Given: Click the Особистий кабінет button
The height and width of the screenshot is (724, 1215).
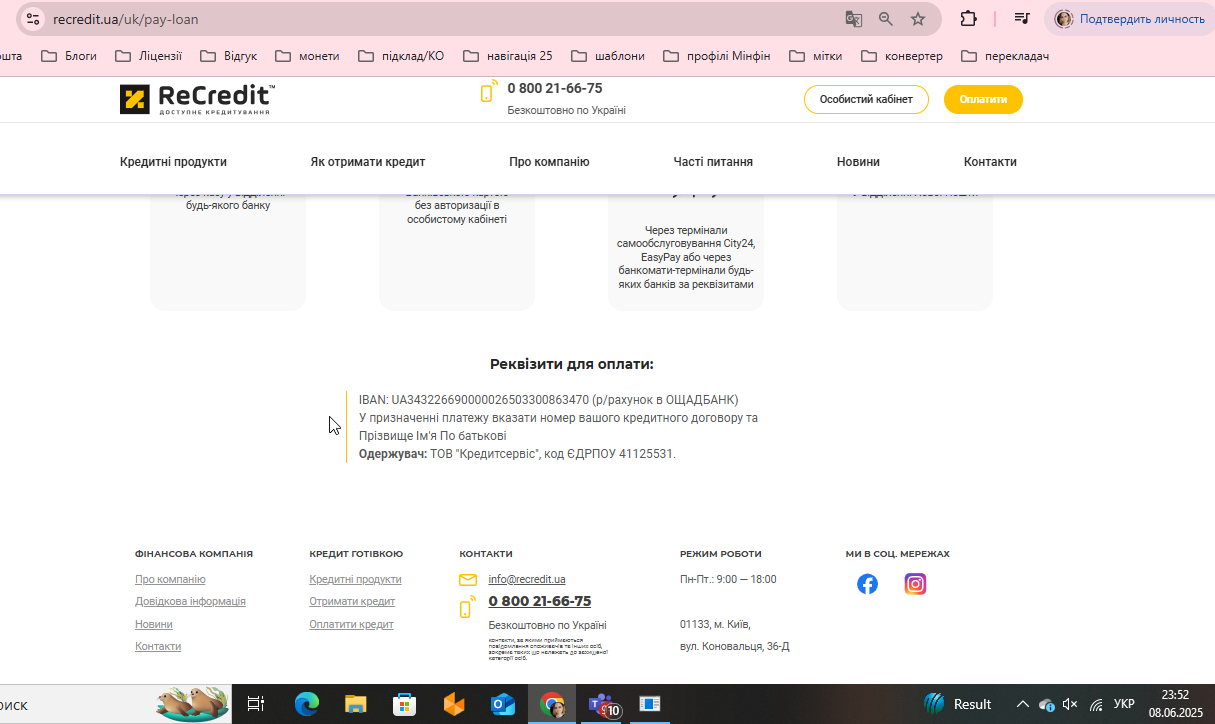Looking at the screenshot, I should [x=866, y=100].
